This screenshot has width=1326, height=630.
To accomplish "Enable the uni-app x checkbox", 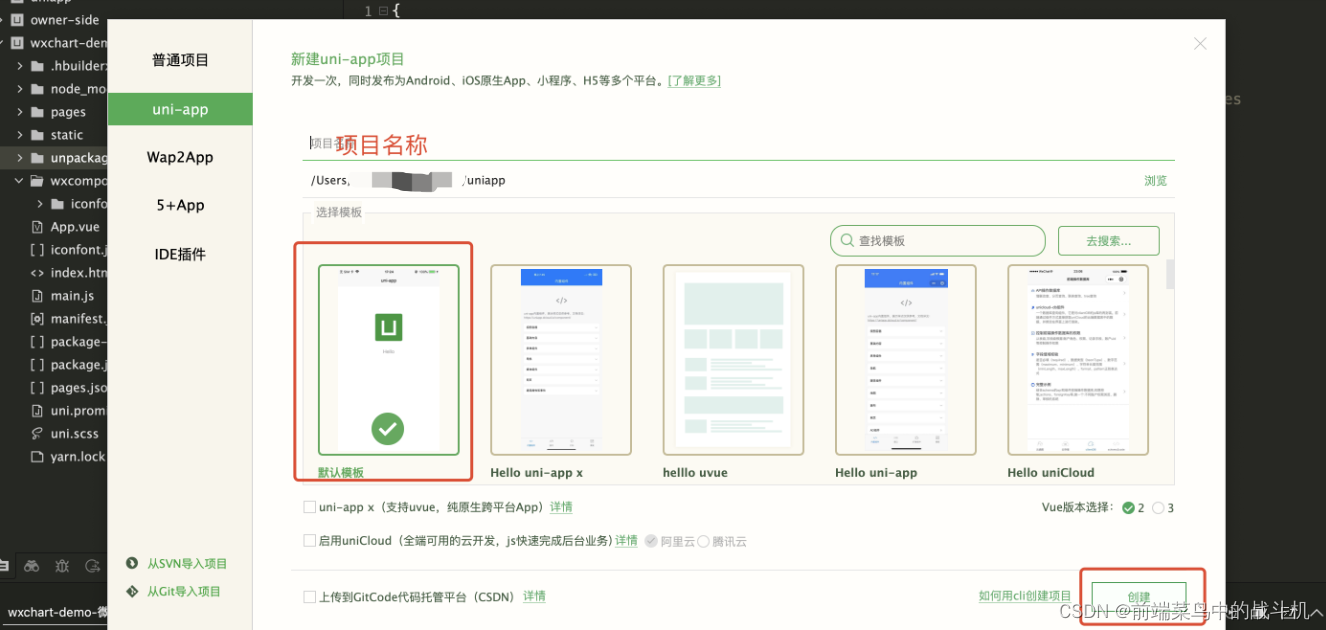I will click(310, 507).
